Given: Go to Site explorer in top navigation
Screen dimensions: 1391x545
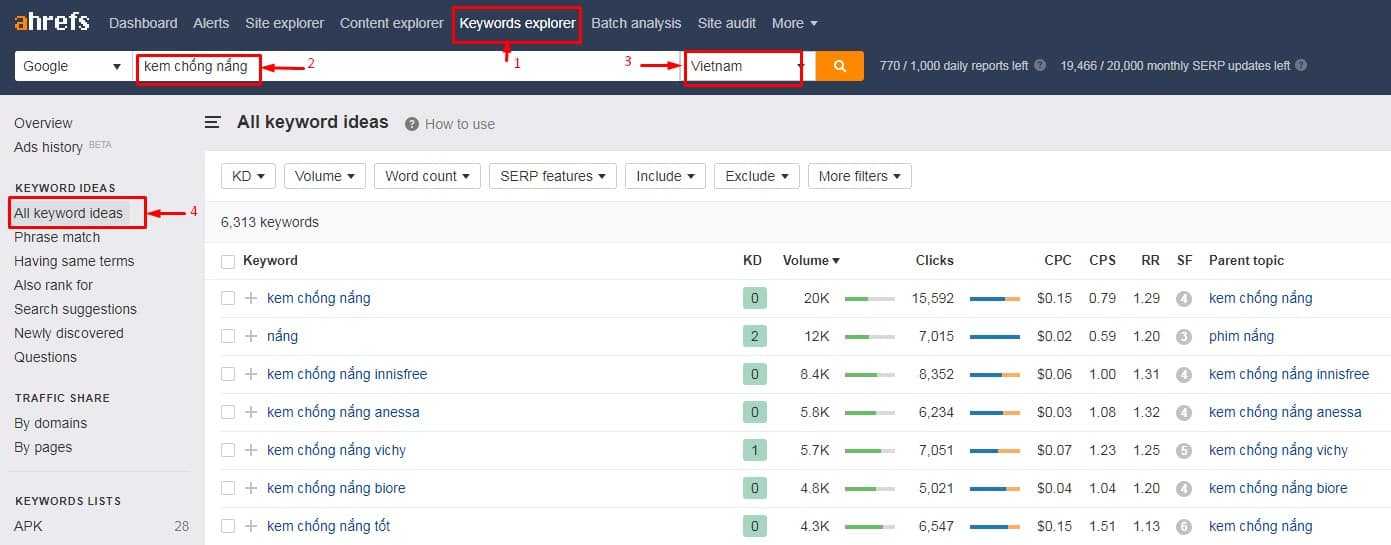Looking at the screenshot, I should (284, 23).
